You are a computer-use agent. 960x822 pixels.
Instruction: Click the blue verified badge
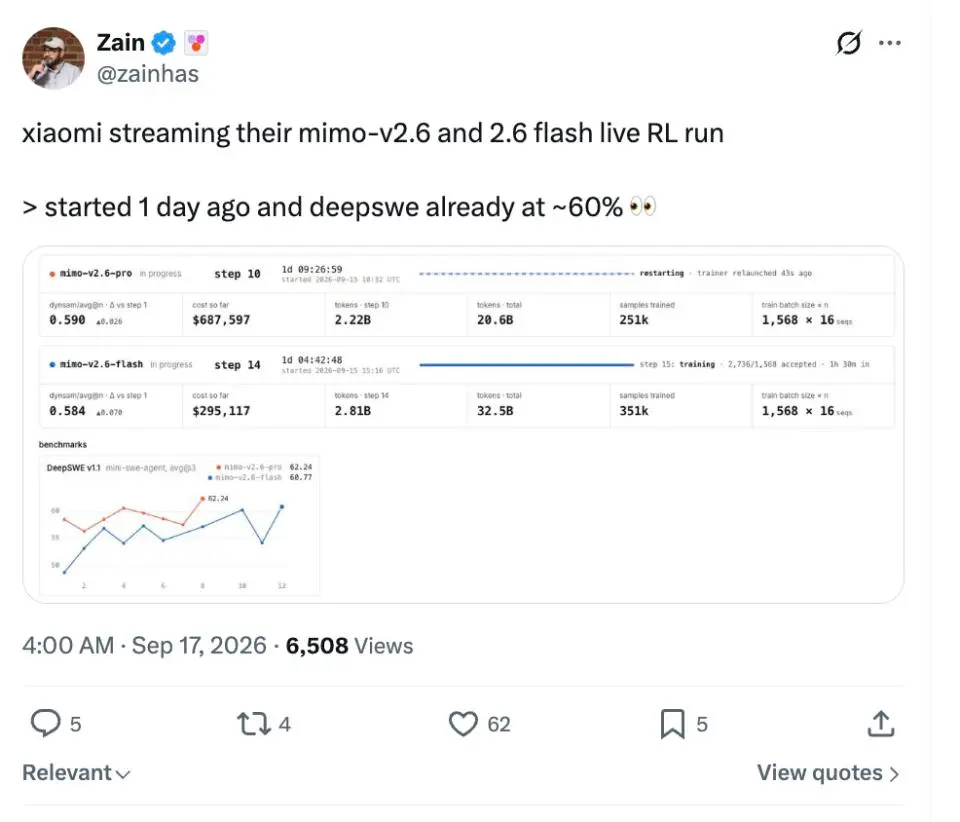tap(163, 43)
